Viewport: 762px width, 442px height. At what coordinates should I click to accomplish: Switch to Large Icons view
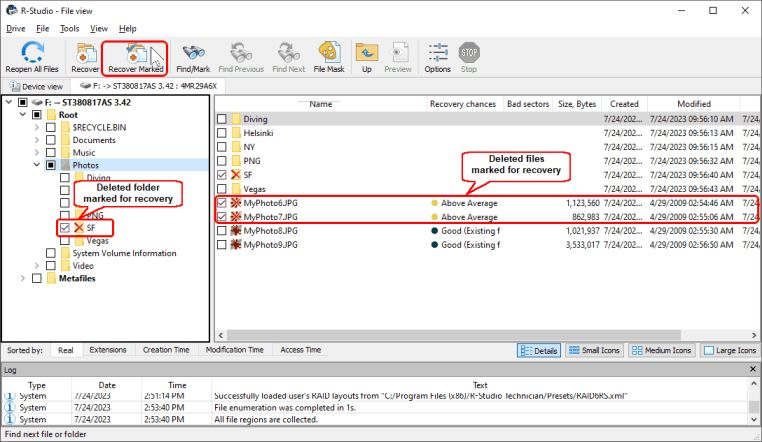point(730,350)
